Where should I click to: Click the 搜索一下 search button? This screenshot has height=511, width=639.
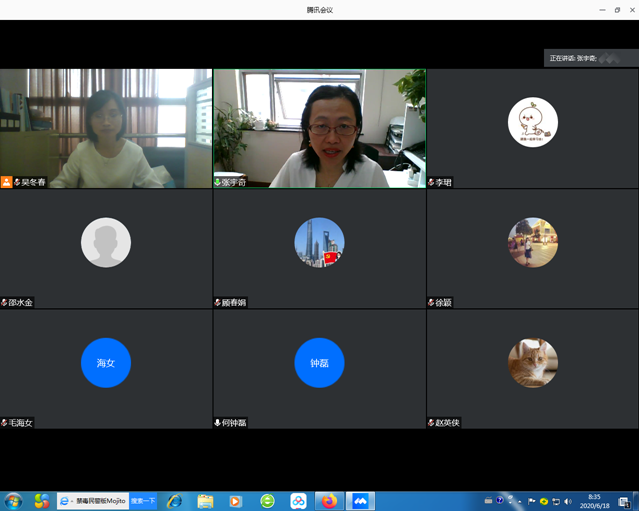(x=143, y=500)
